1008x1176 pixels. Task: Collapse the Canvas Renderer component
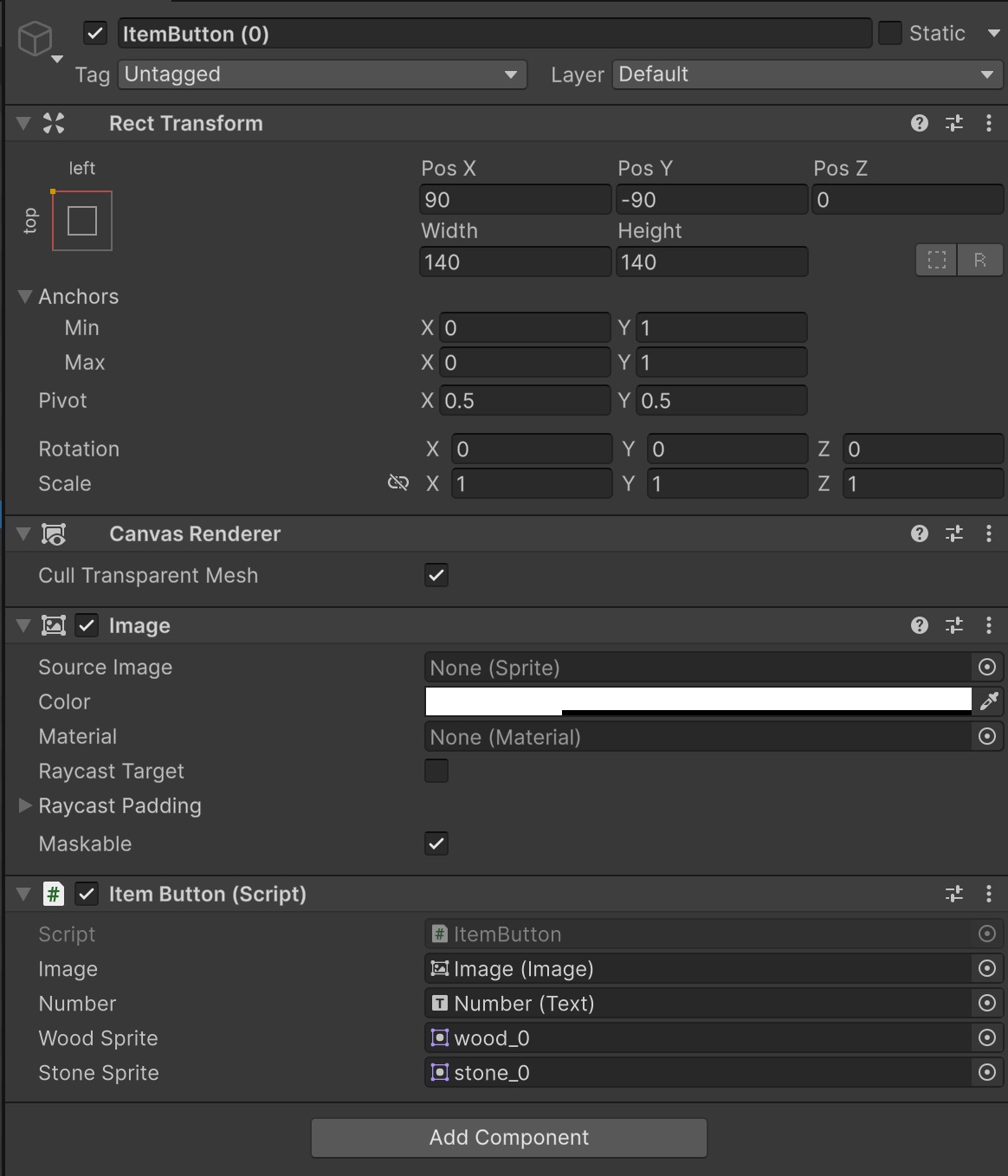[x=23, y=533]
